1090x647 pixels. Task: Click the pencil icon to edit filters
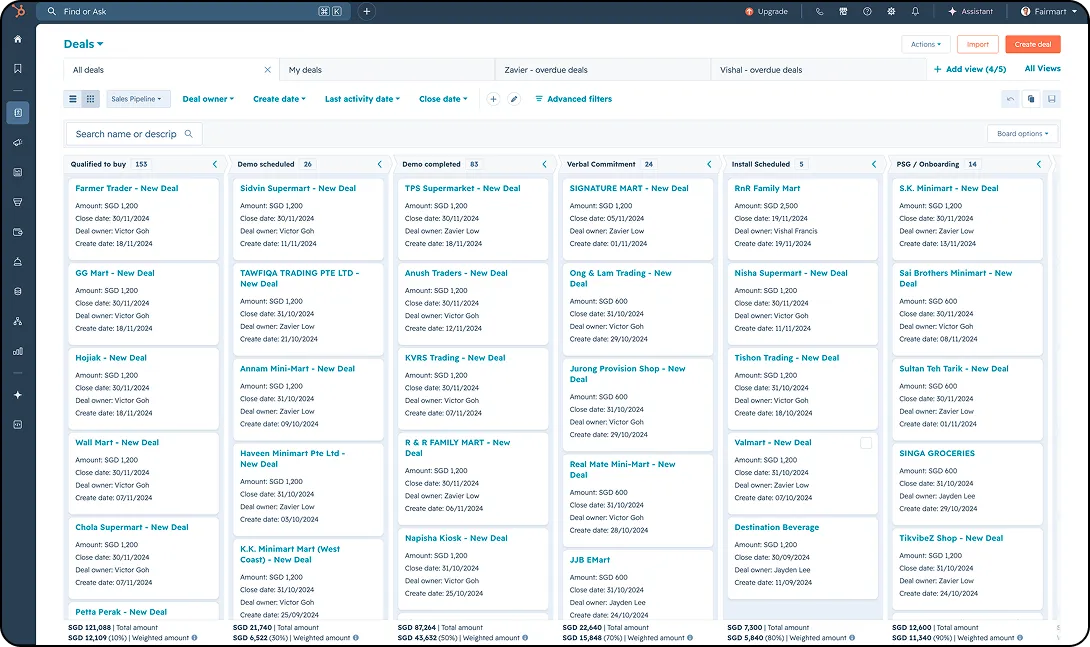click(x=514, y=99)
